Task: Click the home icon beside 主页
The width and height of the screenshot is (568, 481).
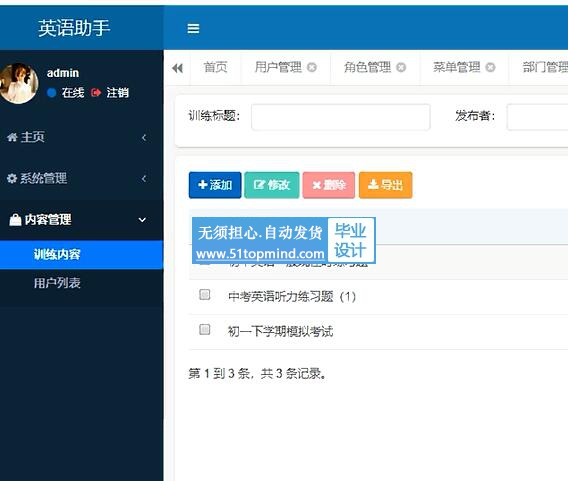Action: [x=12, y=137]
